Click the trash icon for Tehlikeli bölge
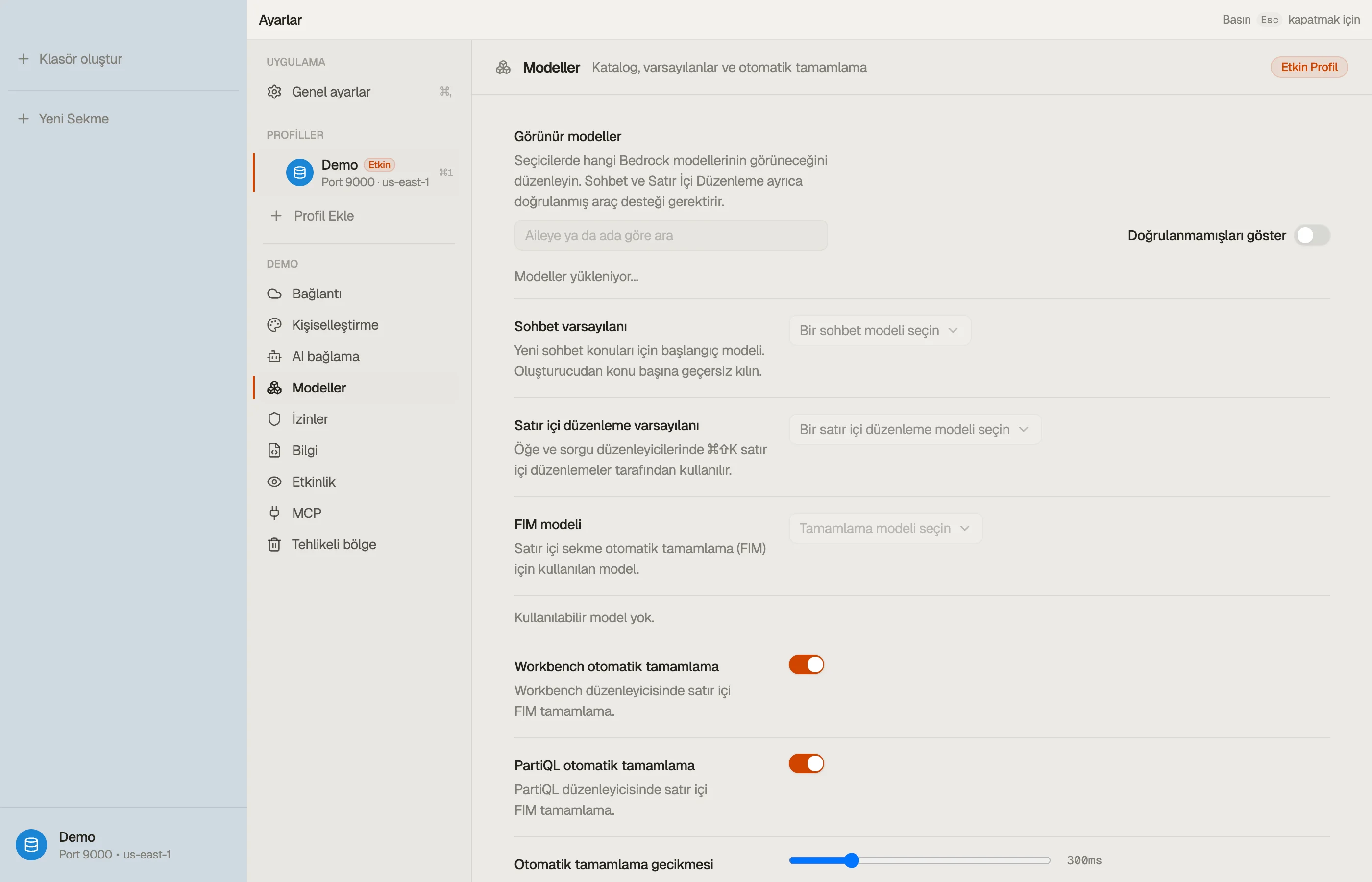 (274, 545)
